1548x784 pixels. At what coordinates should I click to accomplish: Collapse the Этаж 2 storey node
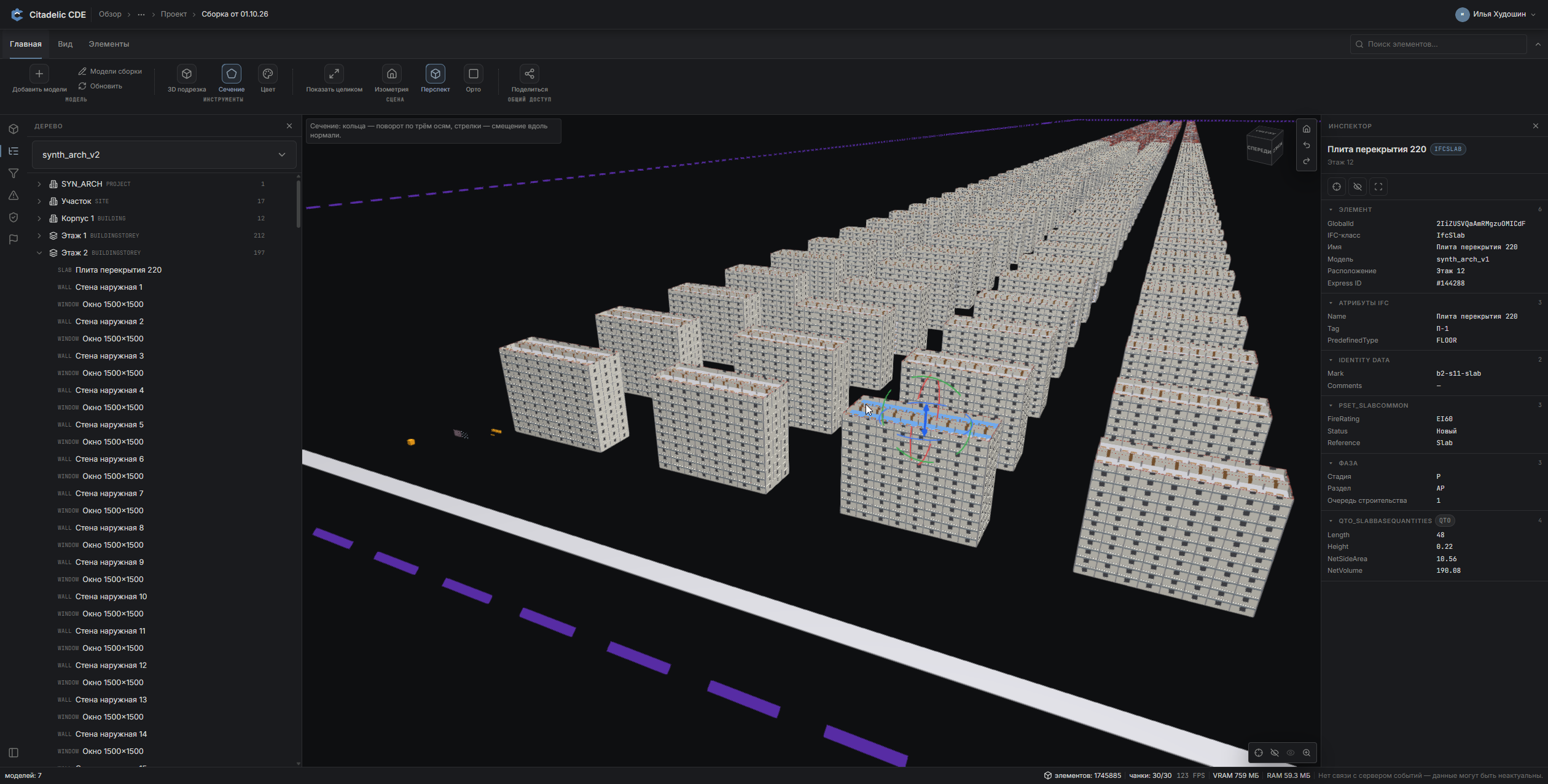click(39, 253)
